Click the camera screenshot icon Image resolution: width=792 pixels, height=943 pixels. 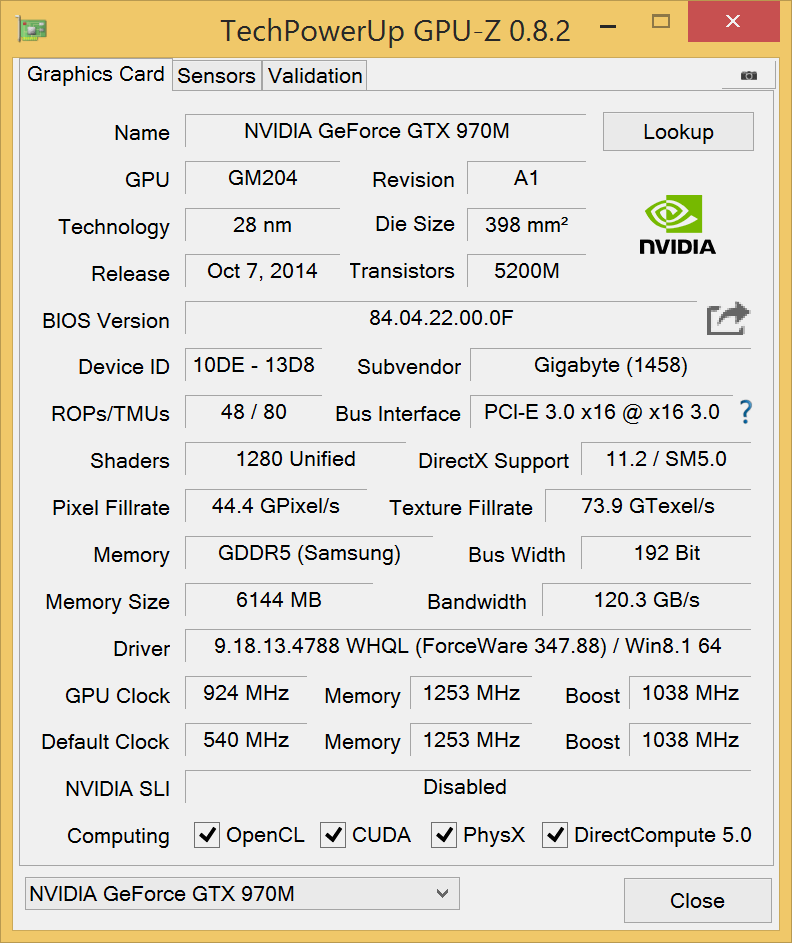coord(749,75)
